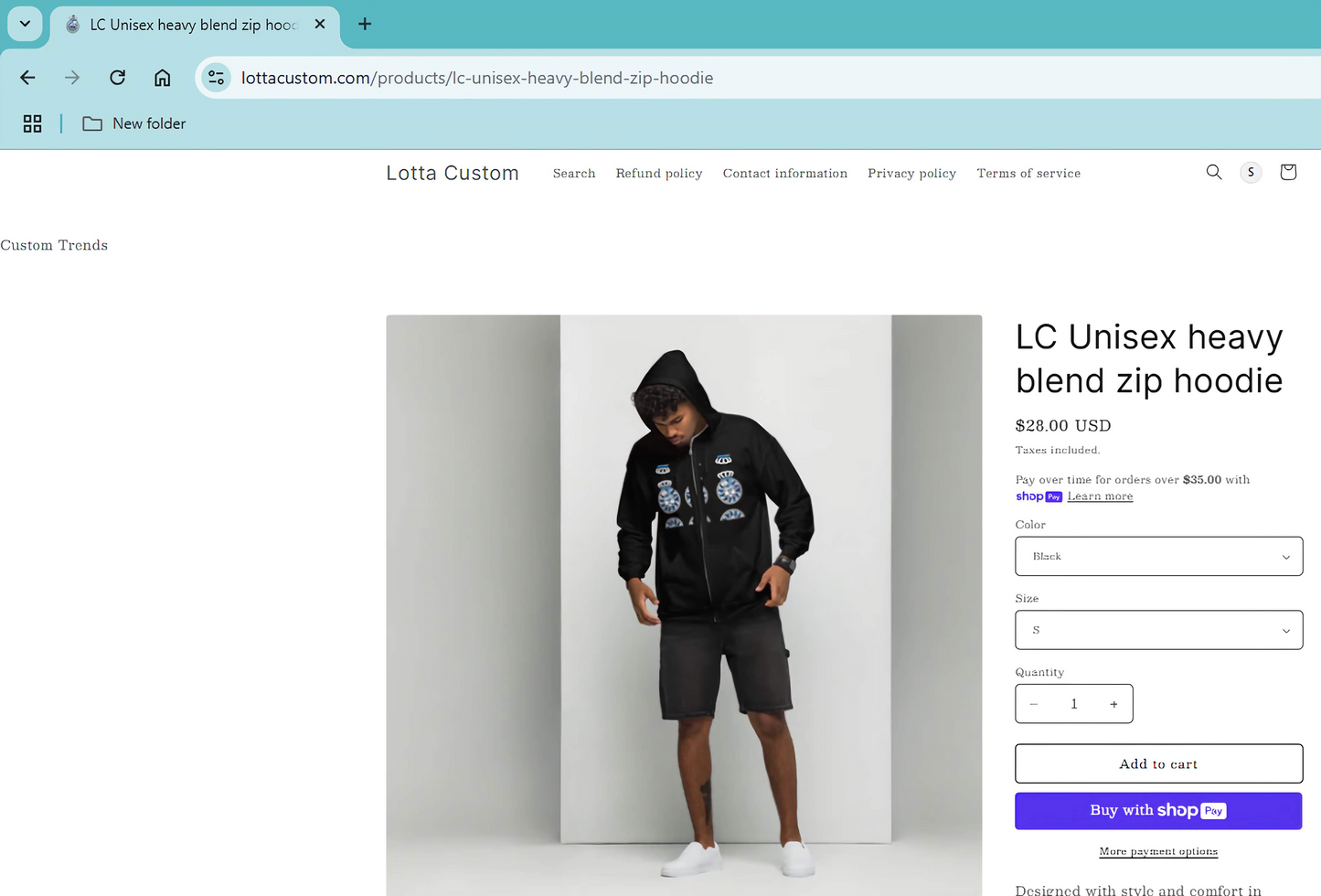
Task: Reload the page with the refresh icon
Action: (x=117, y=78)
